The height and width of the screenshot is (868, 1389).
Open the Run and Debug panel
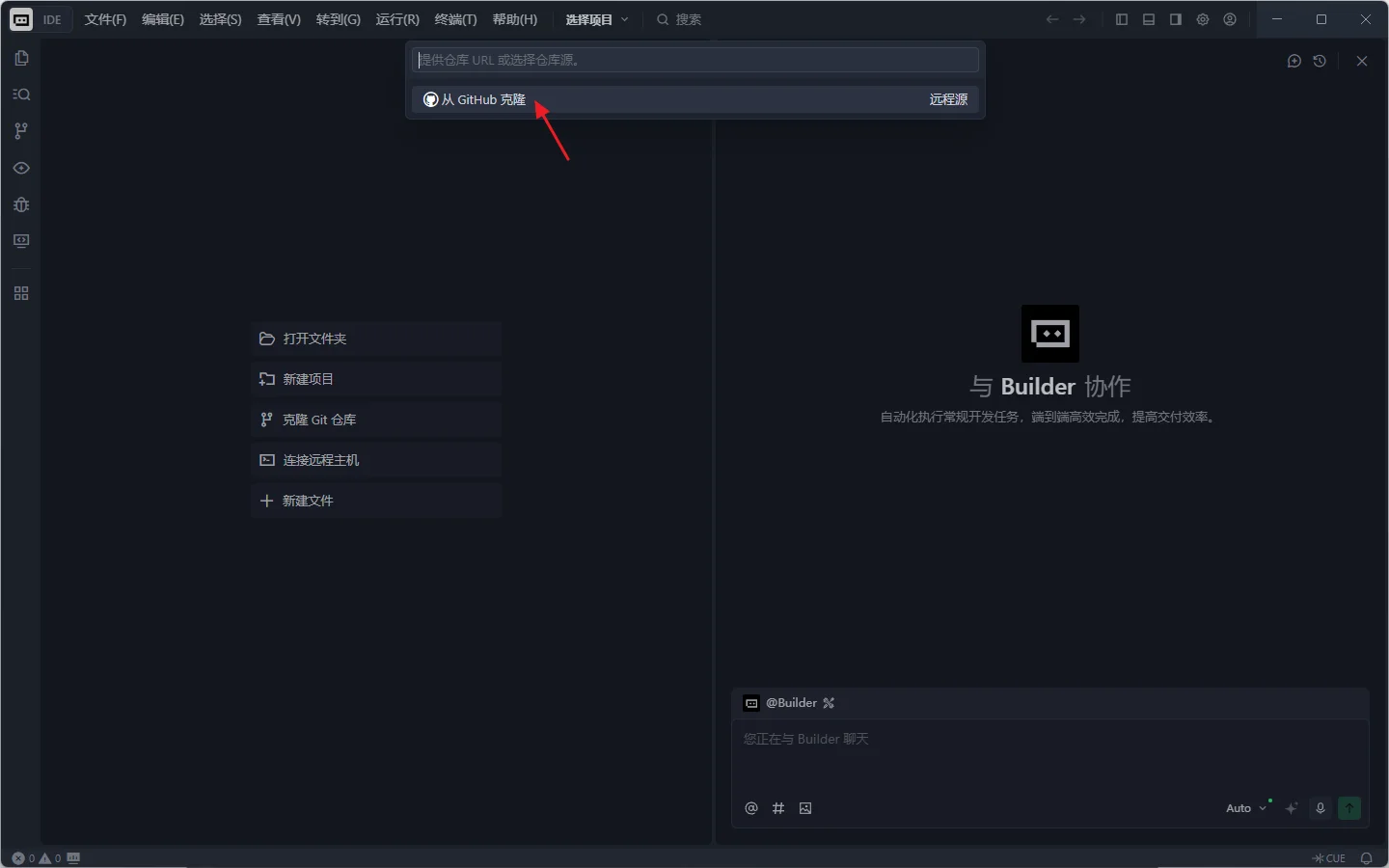click(x=21, y=204)
